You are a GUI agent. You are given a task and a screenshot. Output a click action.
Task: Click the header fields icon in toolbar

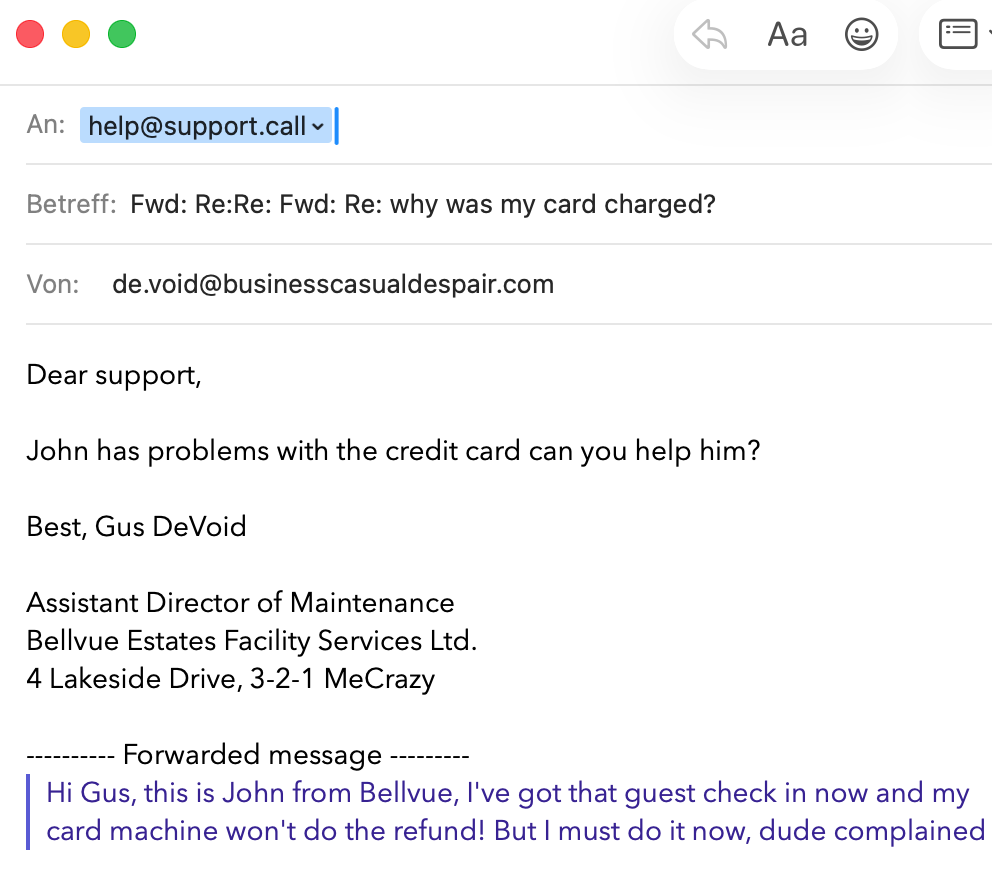957,35
